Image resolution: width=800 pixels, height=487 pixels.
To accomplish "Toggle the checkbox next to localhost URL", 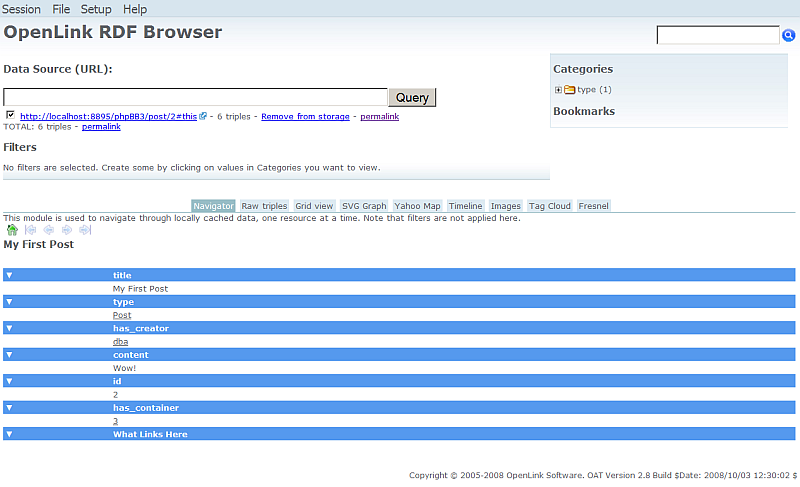I will (10, 115).
